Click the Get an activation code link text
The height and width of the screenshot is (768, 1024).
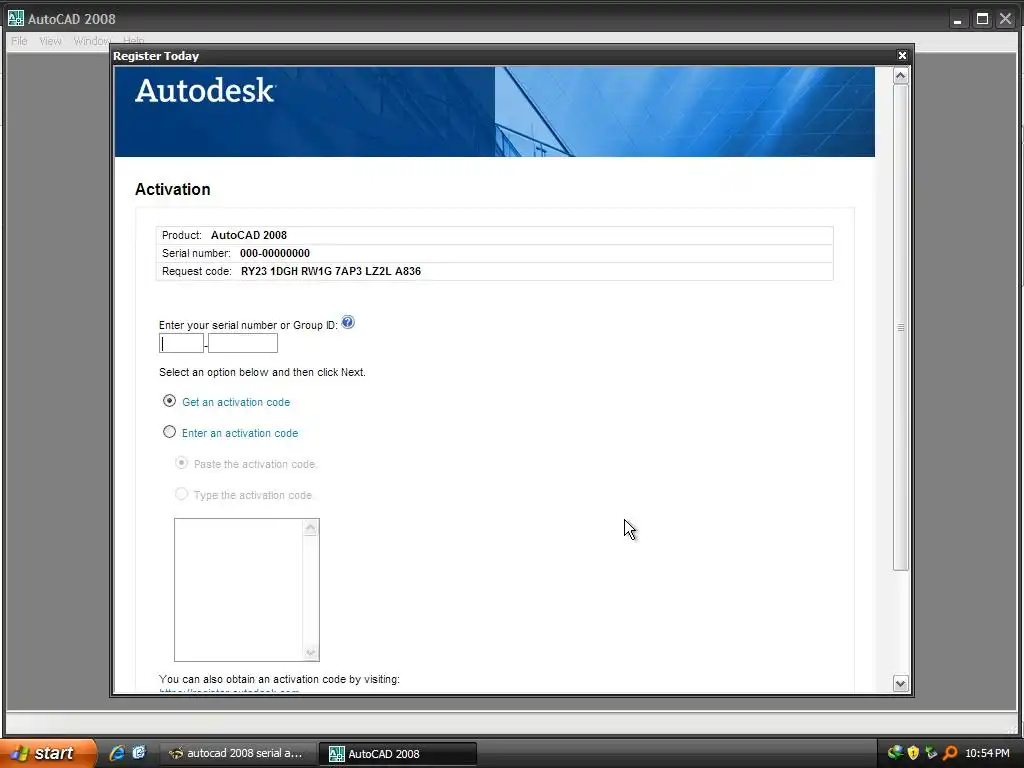236,402
